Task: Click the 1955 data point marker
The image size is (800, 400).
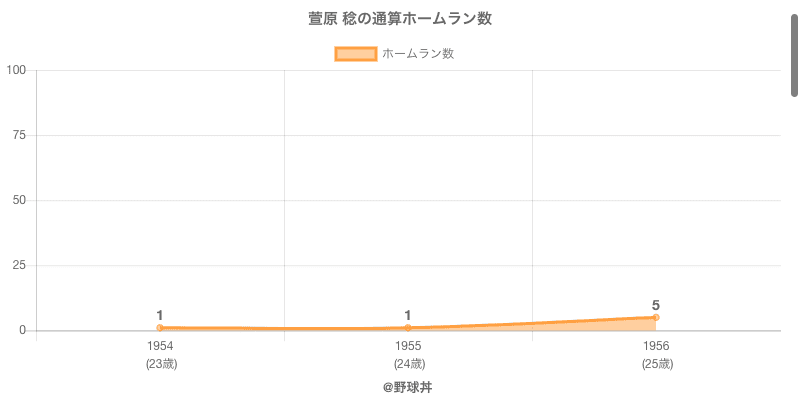Action: tap(408, 328)
